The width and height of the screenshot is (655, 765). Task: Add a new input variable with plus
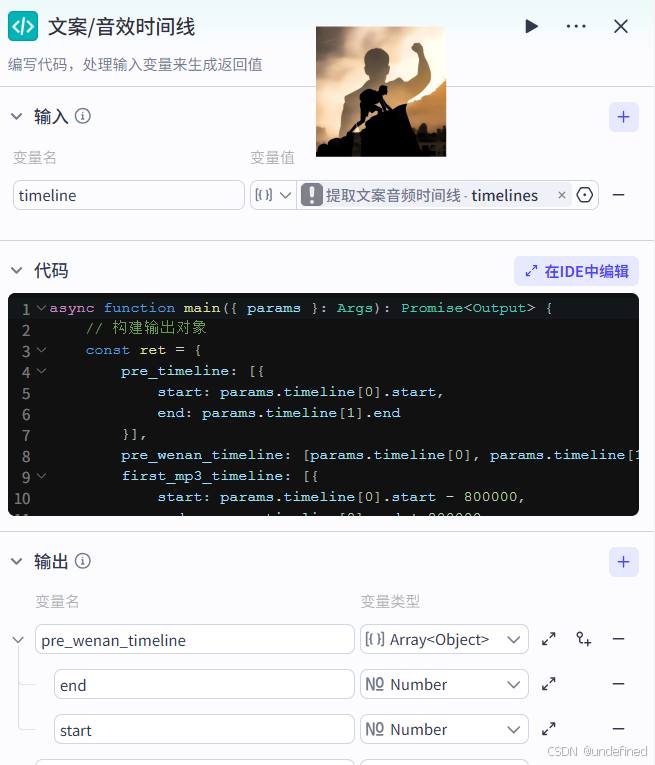(623, 117)
